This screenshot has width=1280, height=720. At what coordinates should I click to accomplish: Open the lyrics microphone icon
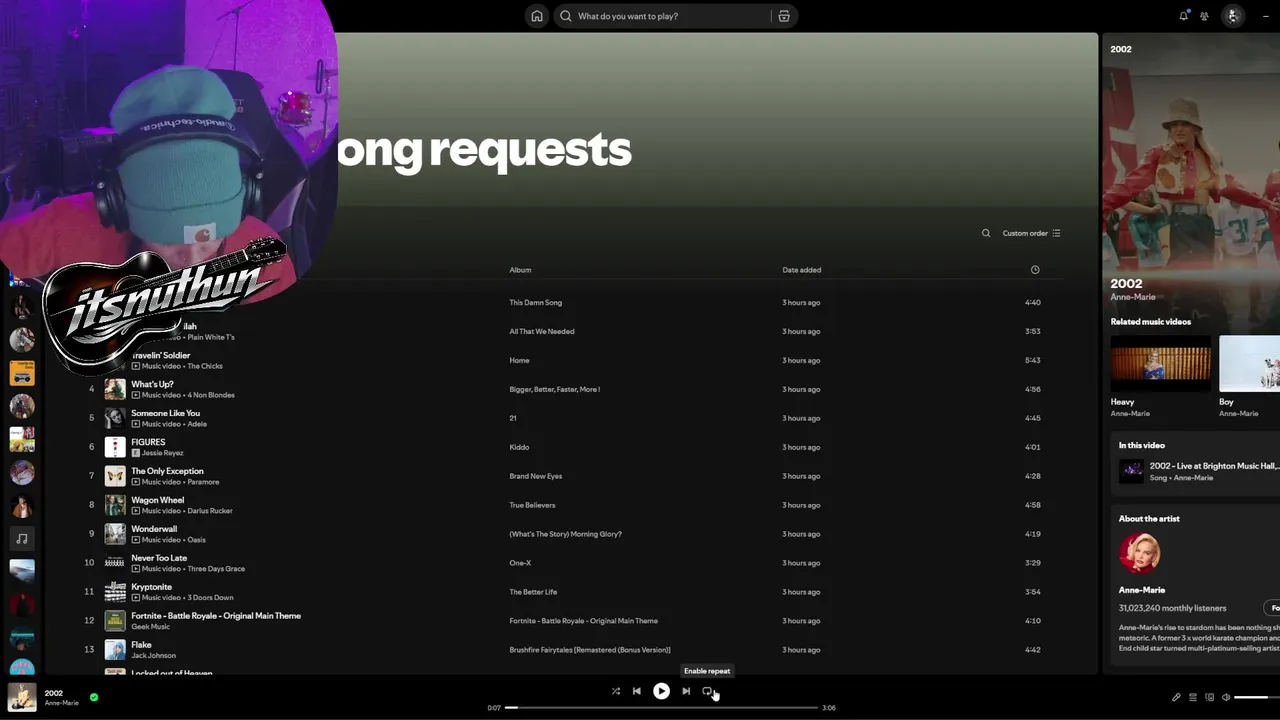pyautogui.click(x=1176, y=697)
